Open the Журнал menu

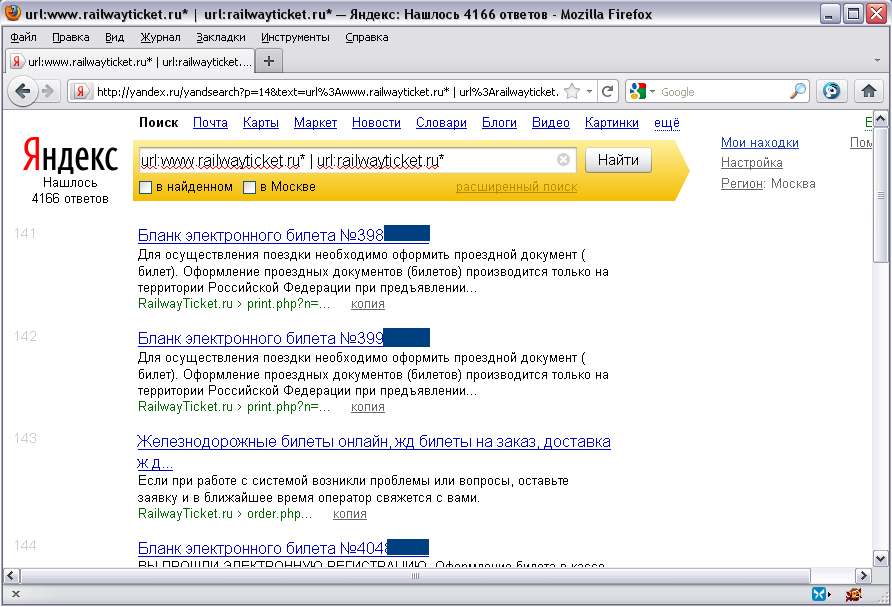160,38
